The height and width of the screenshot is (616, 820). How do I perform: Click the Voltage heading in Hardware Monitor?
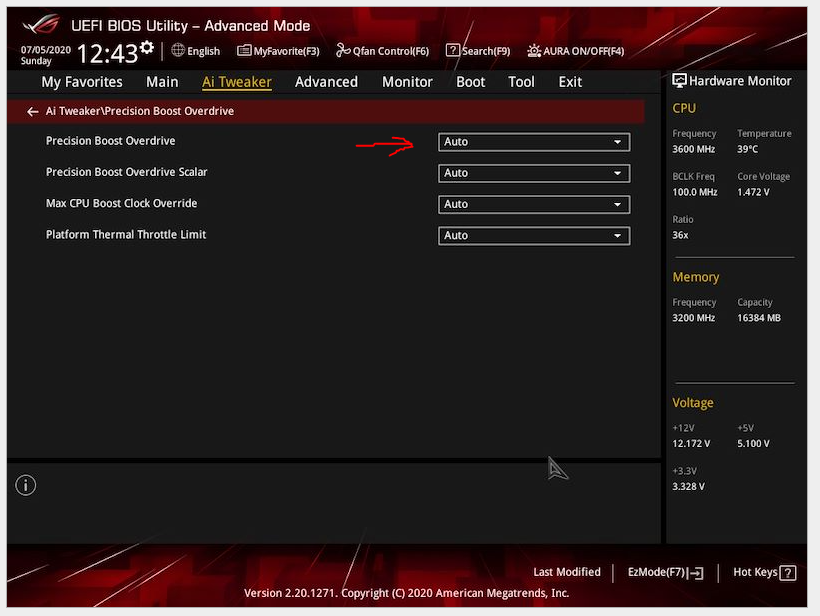coord(692,403)
